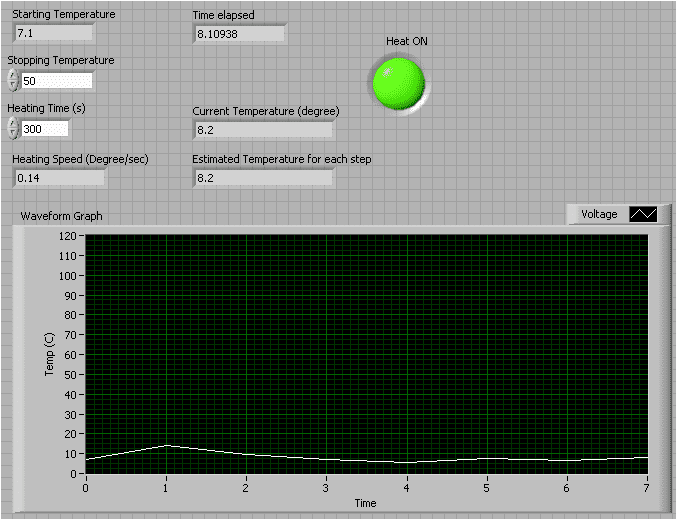Select the Heating Time input box
The image size is (677, 520).
click(x=44, y=129)
